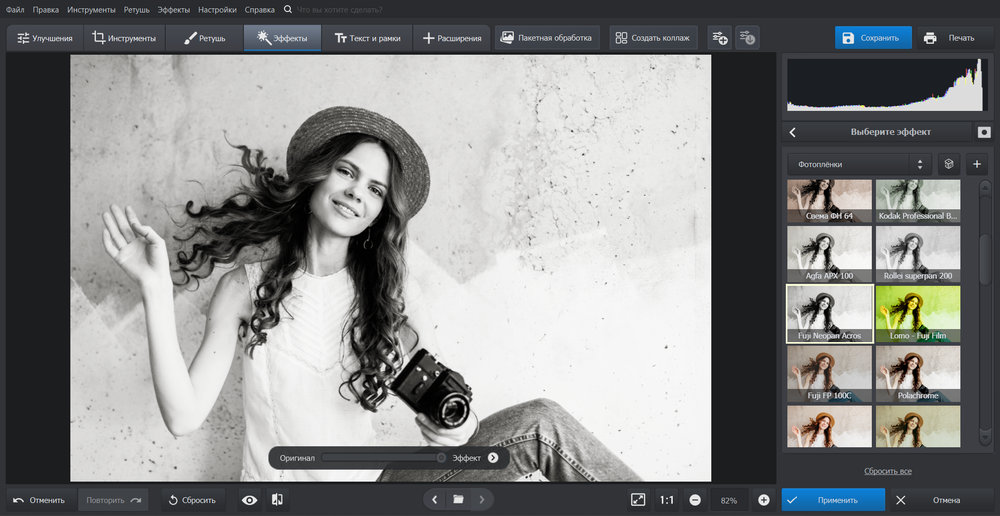The width and height of the screenshot is (1000, 516).
Task: Select the Свема ФН 64 effect
Action: (x=829, y=201)
